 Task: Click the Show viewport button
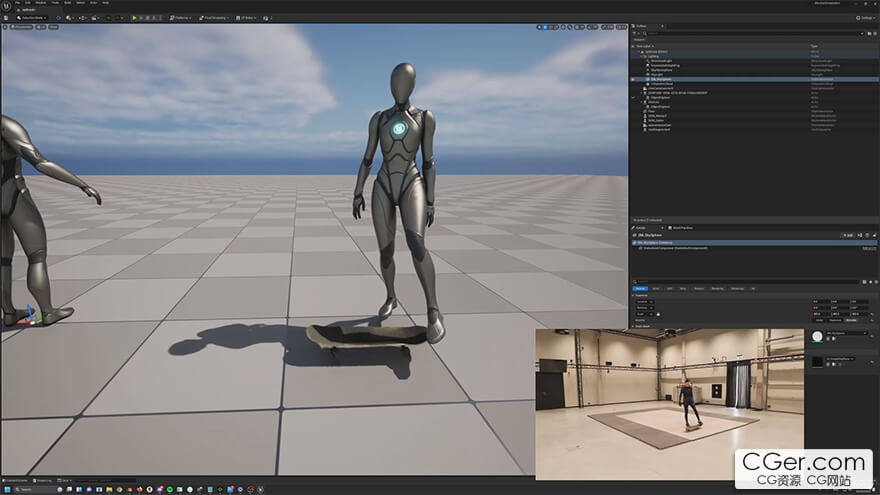[53, 27]
